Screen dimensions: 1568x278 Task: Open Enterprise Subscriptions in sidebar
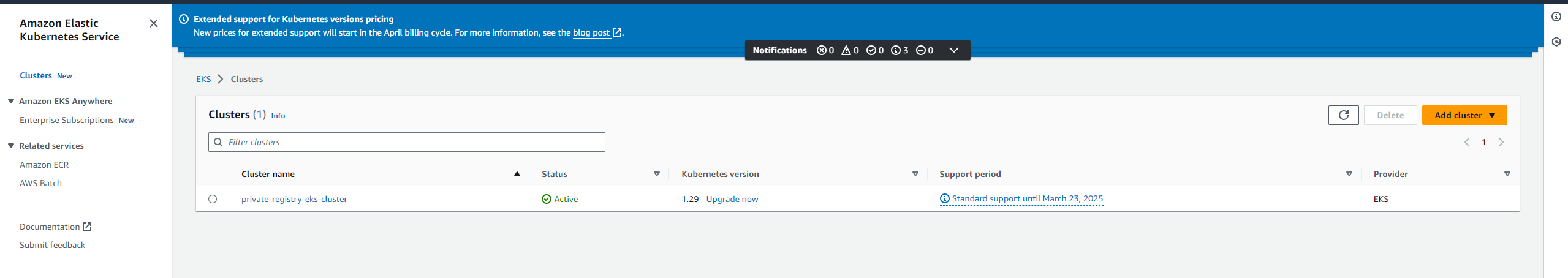pyautogui.click(x=67, y=120)
